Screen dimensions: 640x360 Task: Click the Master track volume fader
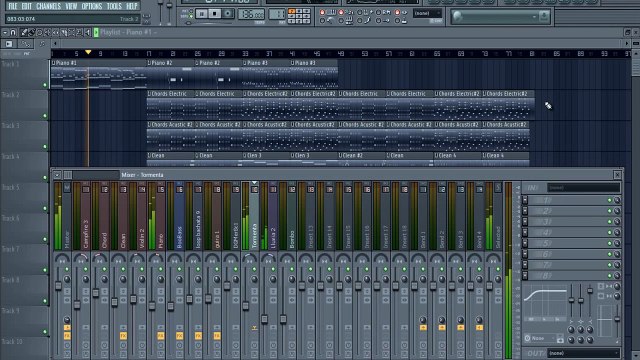pyautogui.click(x=58, y=286)
